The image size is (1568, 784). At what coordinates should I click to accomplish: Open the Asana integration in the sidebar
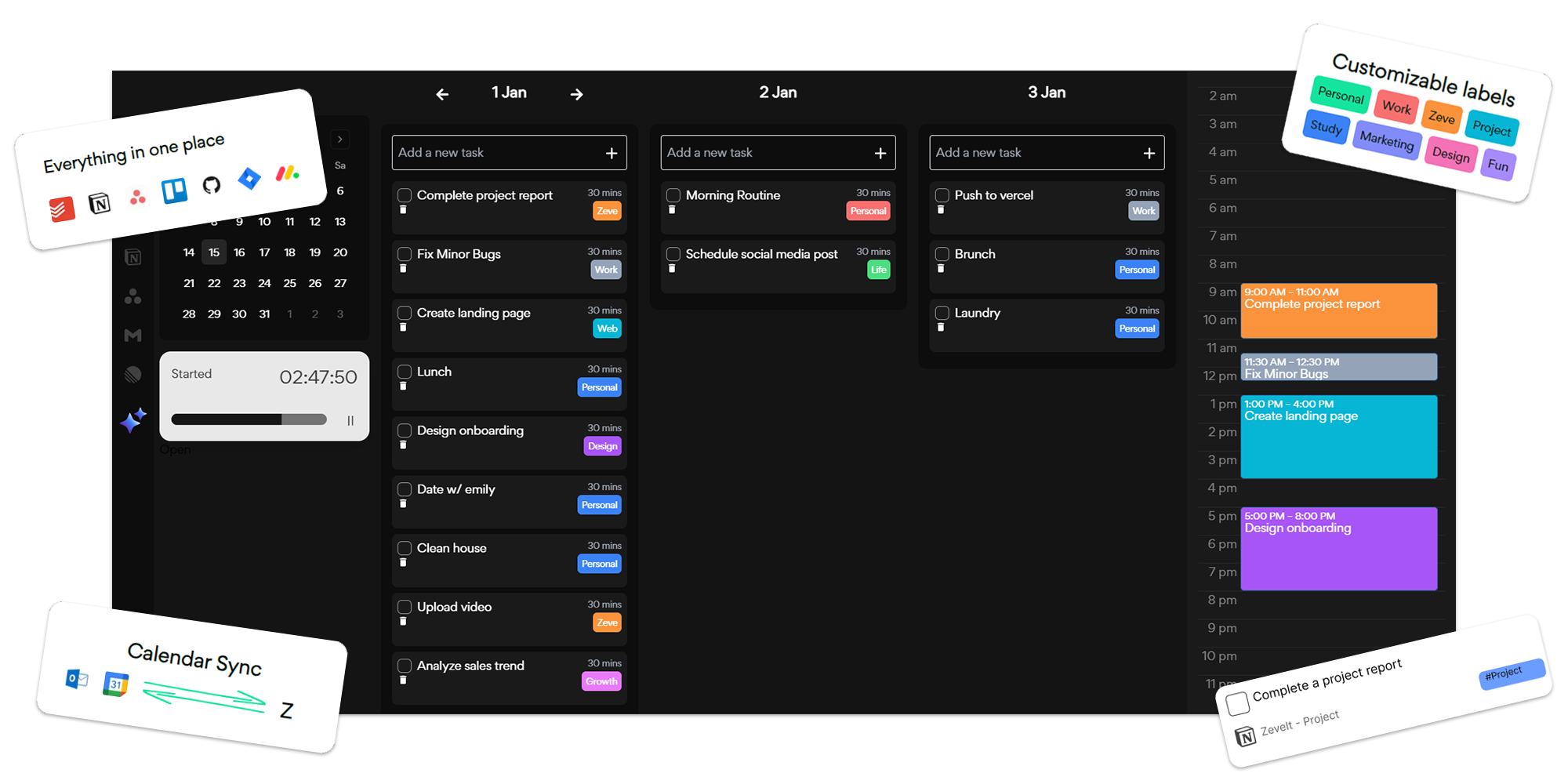tap(133, 296)
